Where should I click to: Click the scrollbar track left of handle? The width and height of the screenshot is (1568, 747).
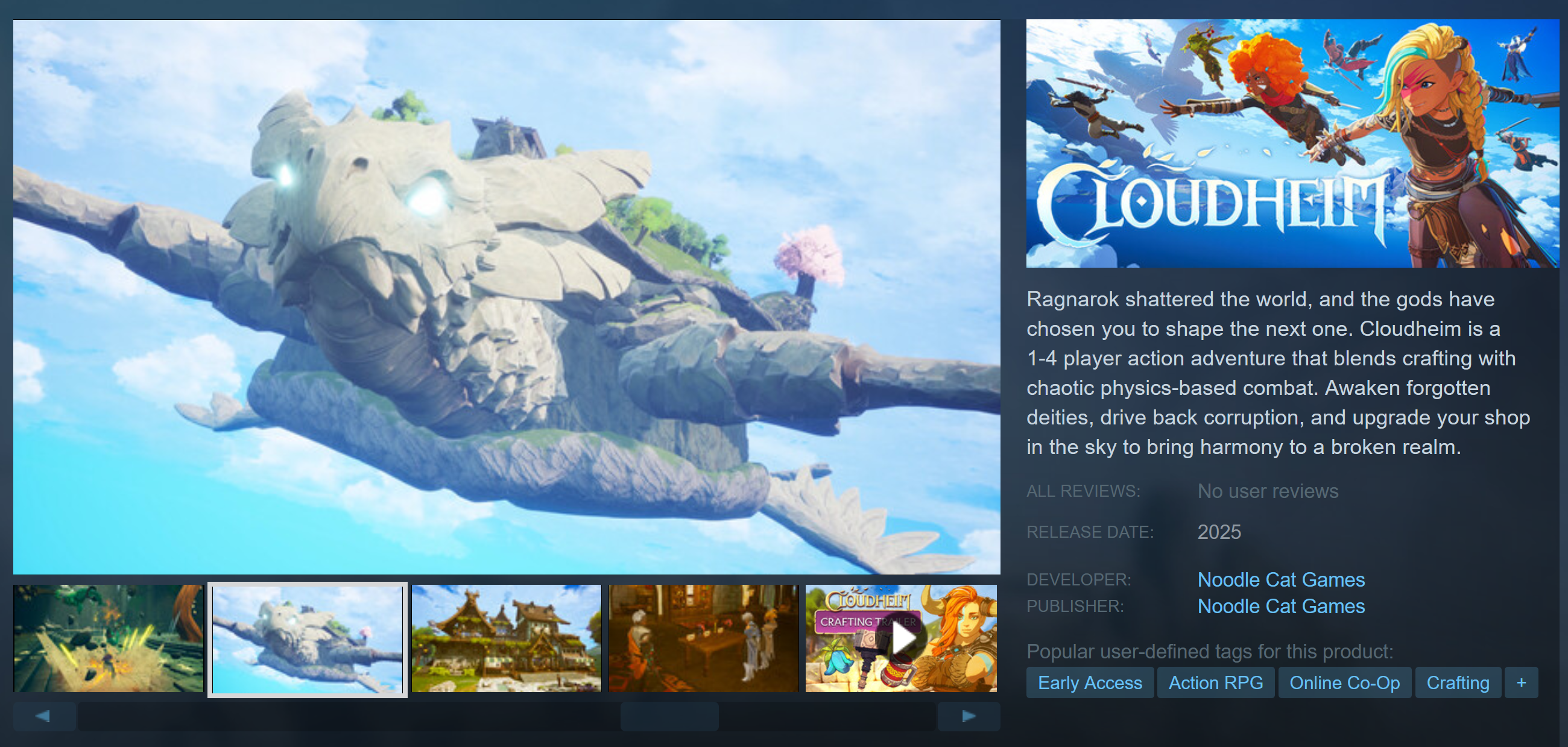point(347,716)
